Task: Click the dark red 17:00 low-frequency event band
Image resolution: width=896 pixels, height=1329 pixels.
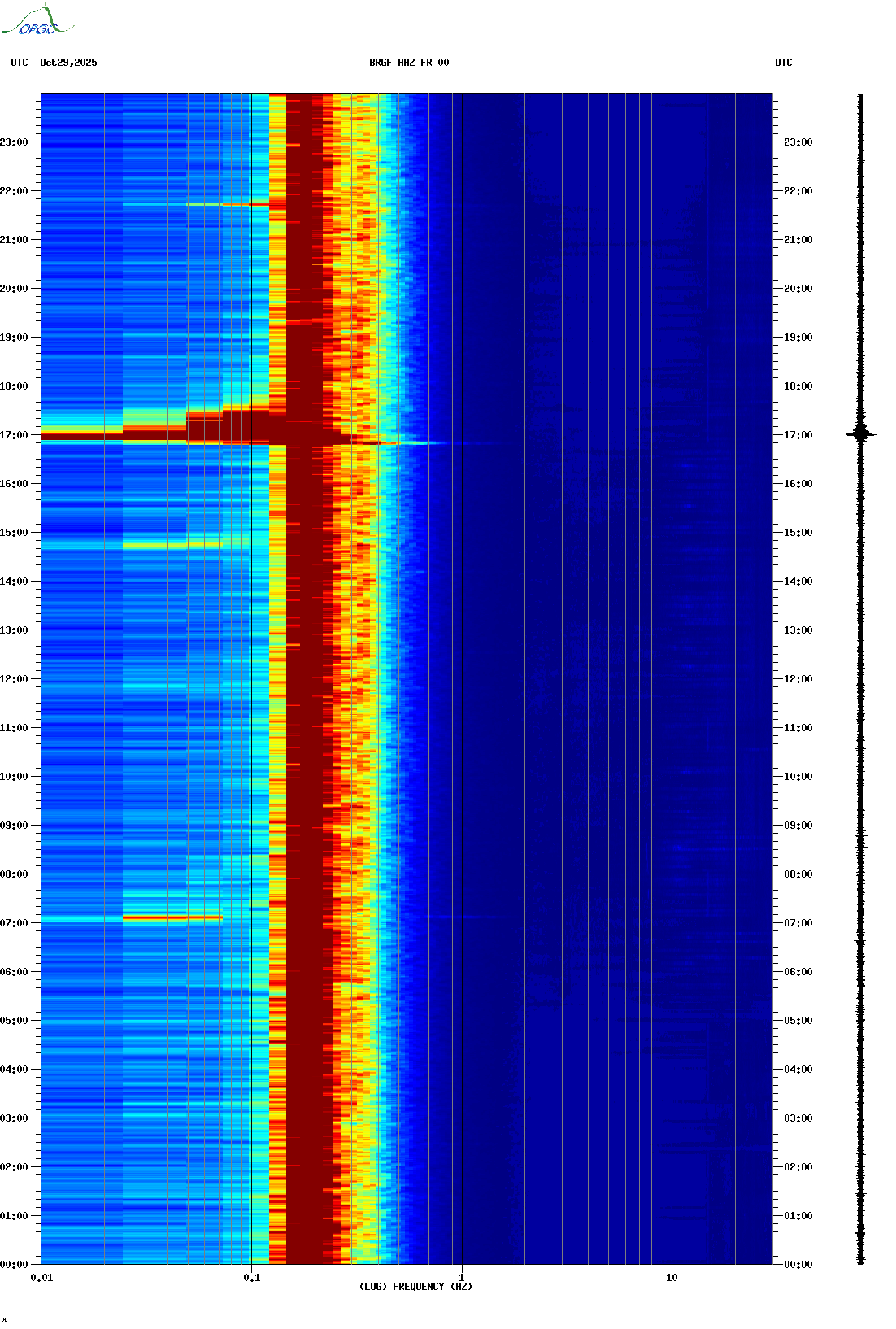Action: pos(81,436)
